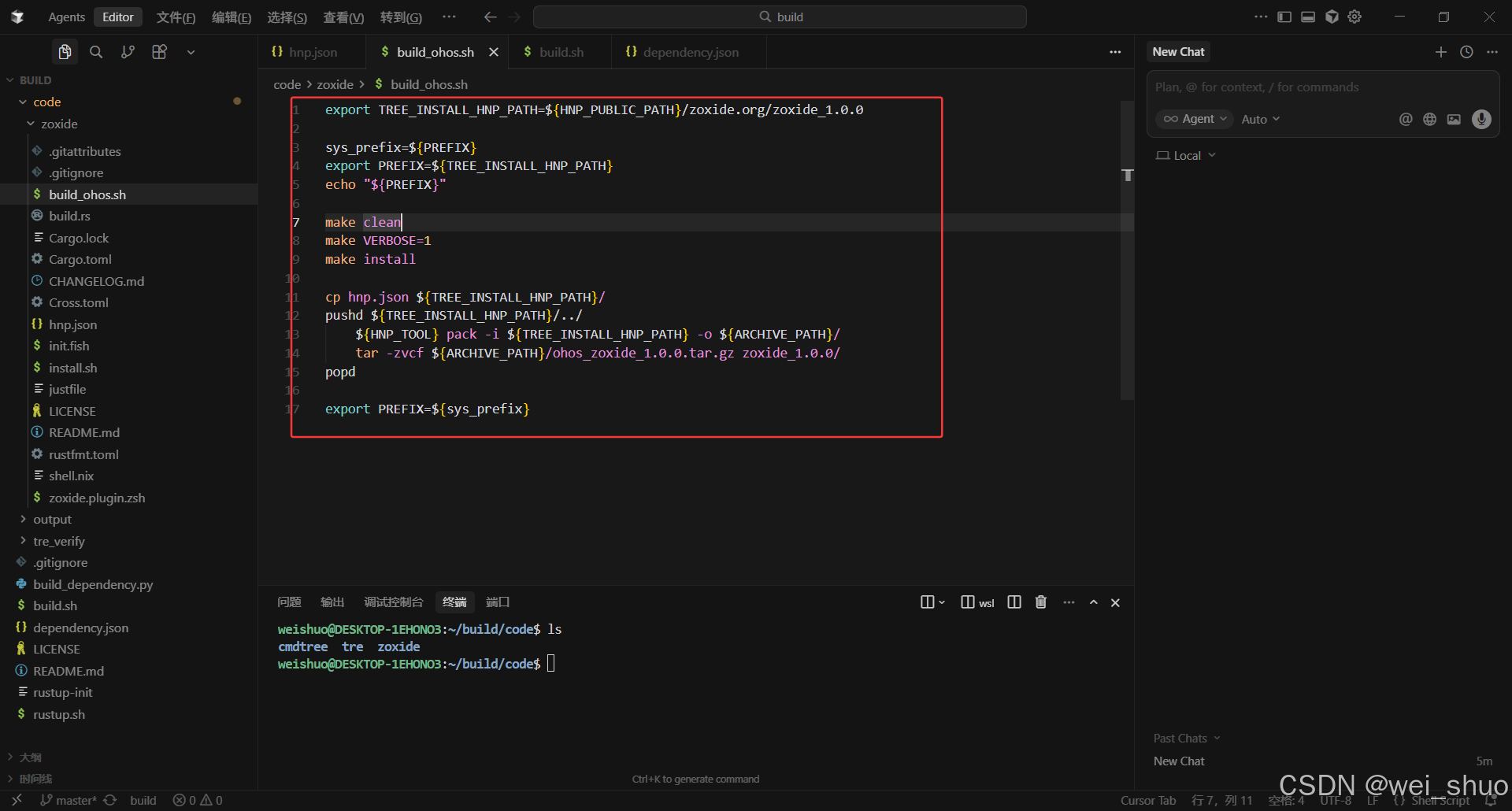Click the Cursor Tab status item
This screenshot has width=1512, height=811.
pos(1148,800)
